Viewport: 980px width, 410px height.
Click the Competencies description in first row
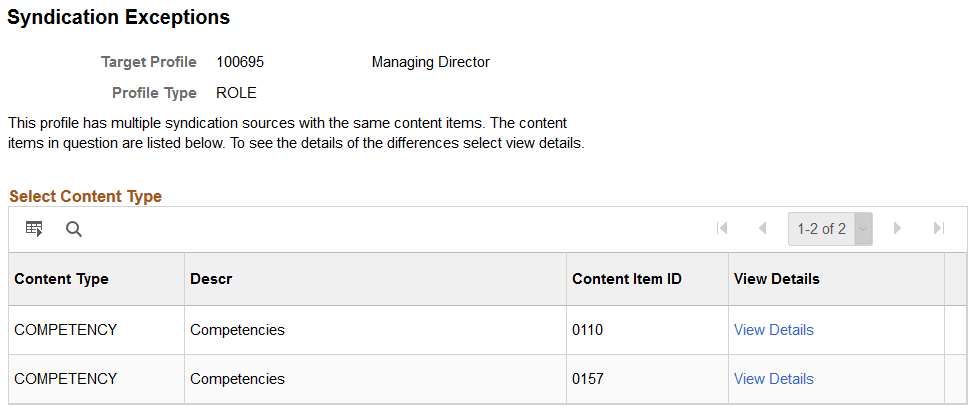[237, 330]
